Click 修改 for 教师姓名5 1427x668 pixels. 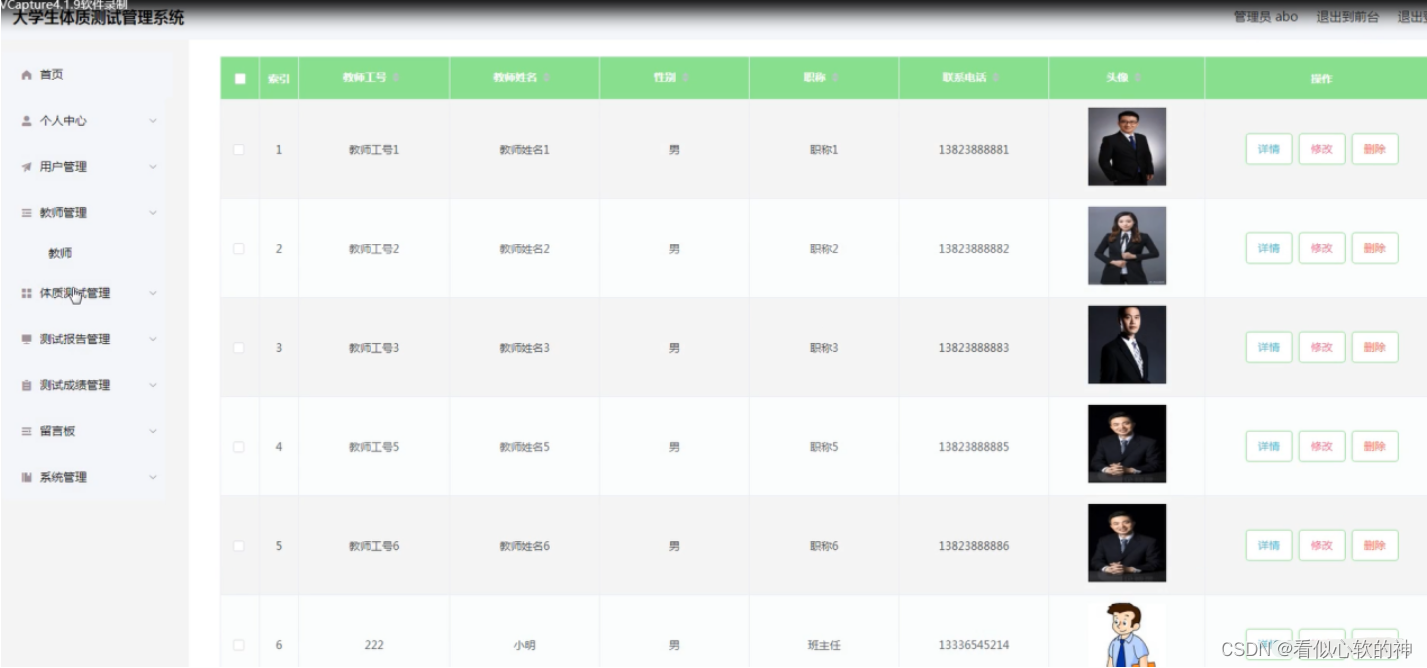(x=1322, y=446)
